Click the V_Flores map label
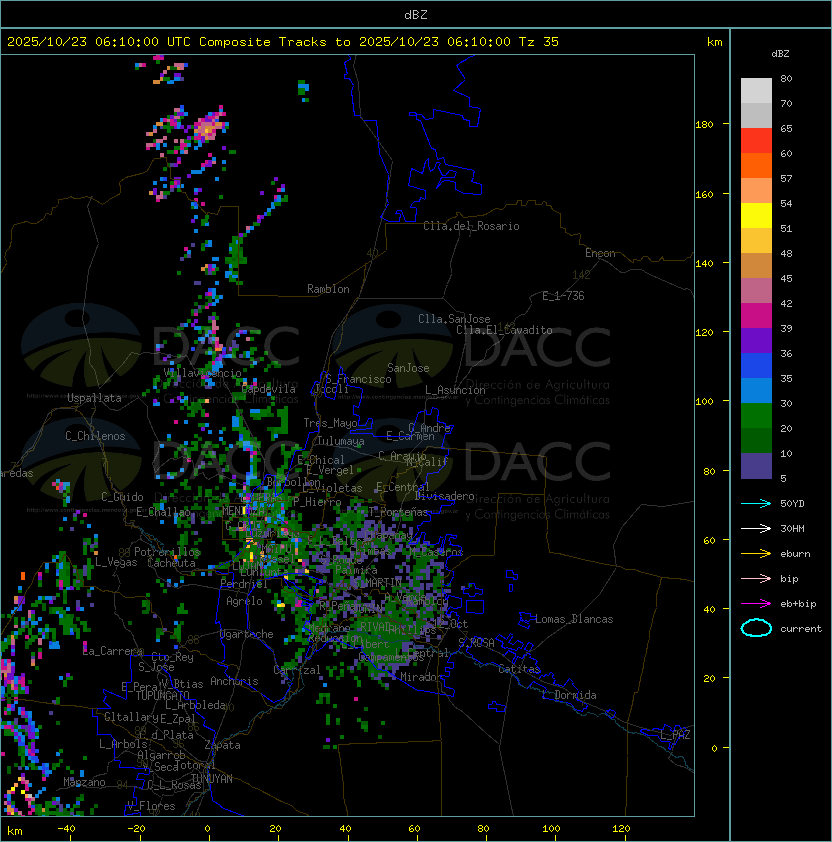This screenshot has height=842, width=832. pyautogui.click(x=151, y=806)
